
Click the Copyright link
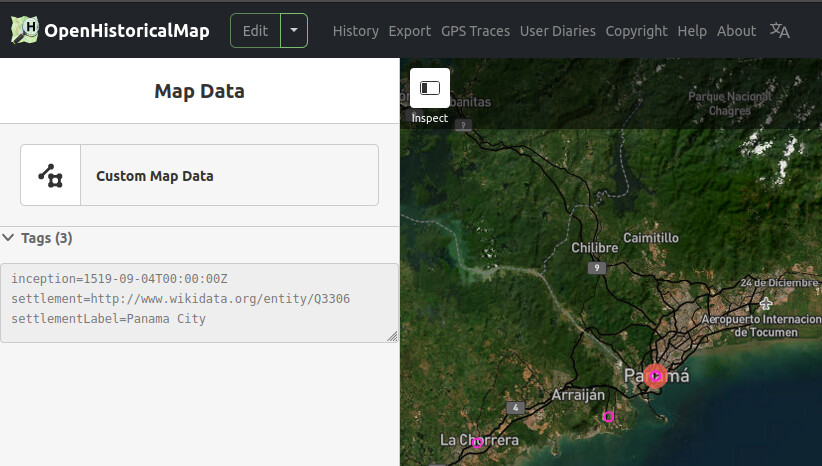coord(636,31)
